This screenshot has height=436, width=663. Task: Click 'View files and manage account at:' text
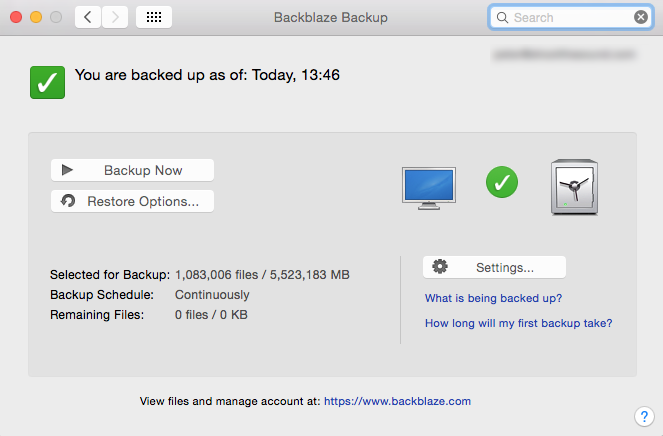230,401
